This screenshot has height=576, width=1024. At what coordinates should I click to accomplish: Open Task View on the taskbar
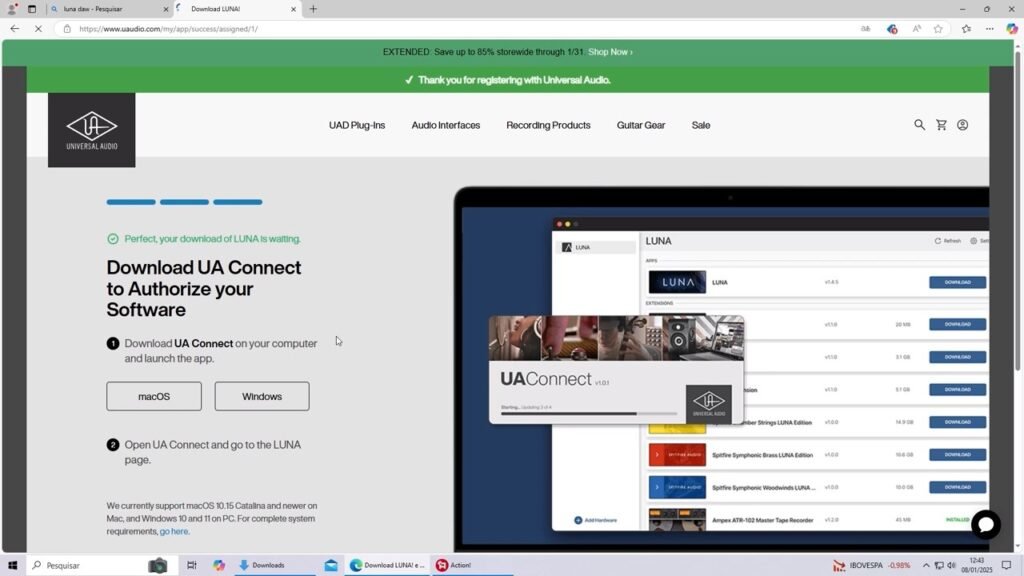(191, 565)
